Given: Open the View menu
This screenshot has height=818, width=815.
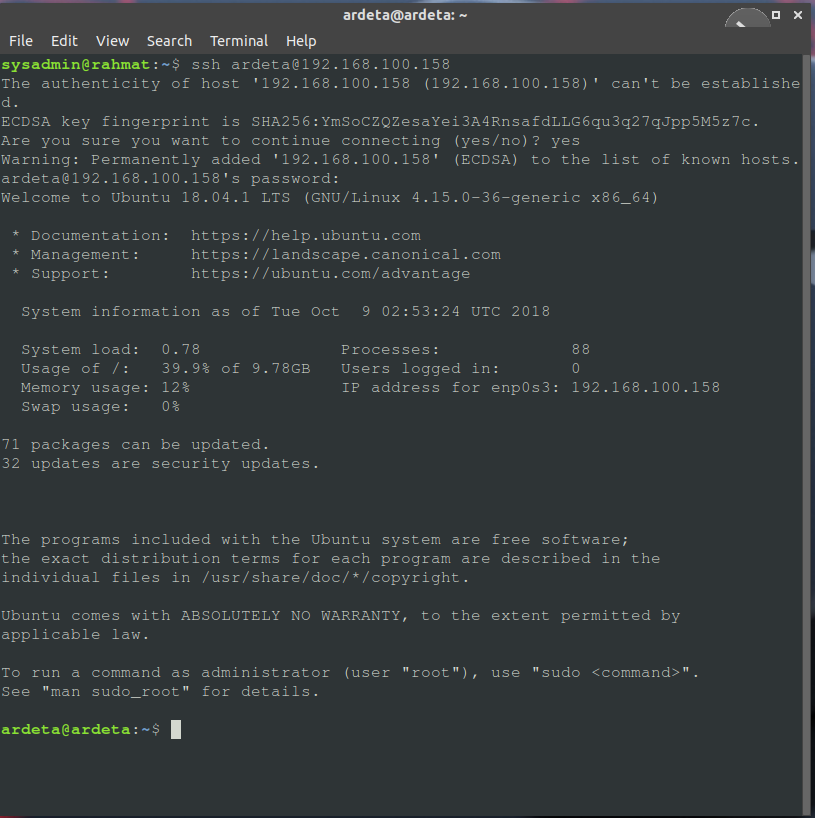Looking at the screenshot, I should pyautogui.click(x=112, y=41).
